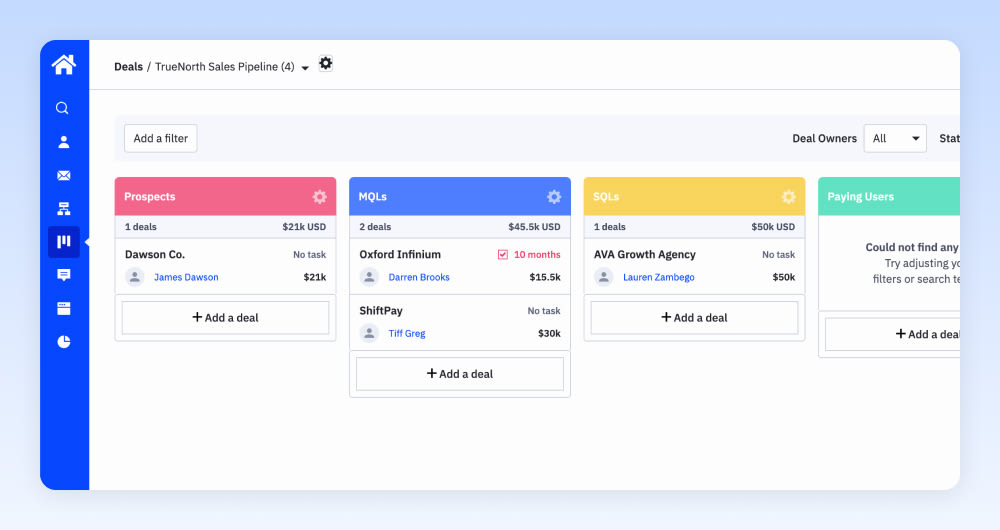
Task: Open contact James Dawson link
Action: [186, 277]
